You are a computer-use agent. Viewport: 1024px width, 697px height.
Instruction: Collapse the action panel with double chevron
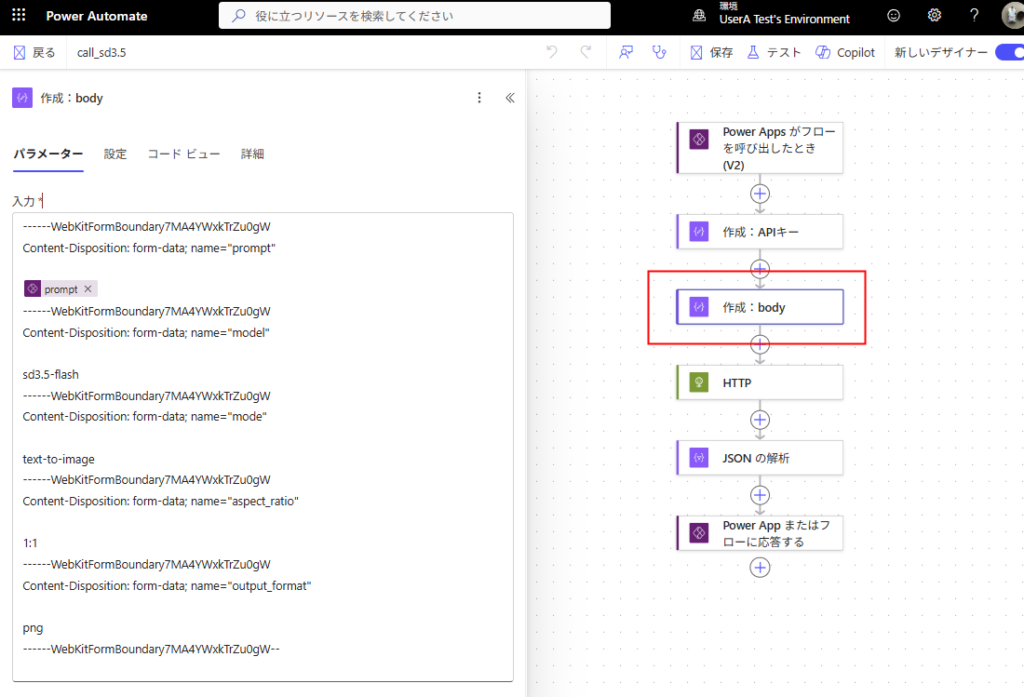coord(509,98)
